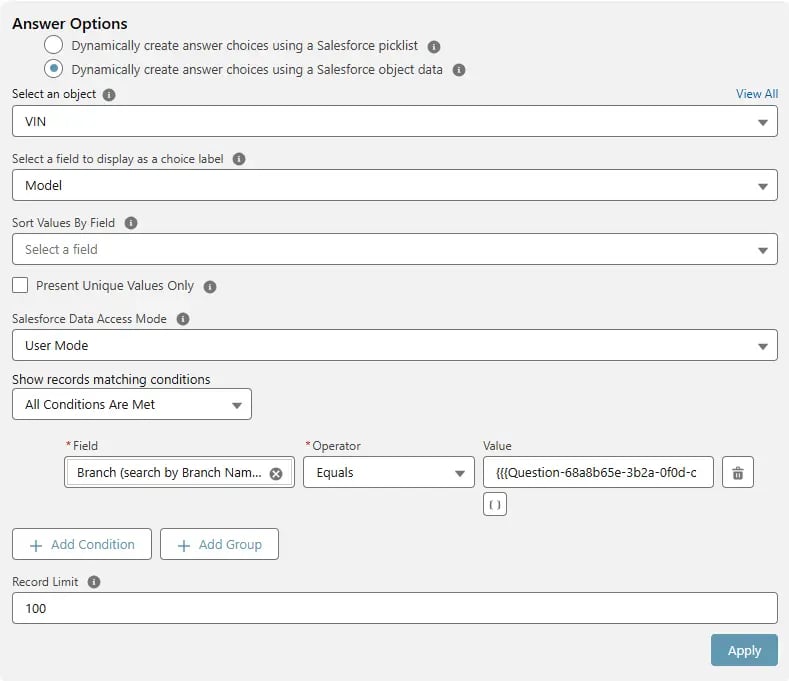Viewport: 789px width, 681px height.
Task: Click the Apply button
Action: [x=744, y=650]
